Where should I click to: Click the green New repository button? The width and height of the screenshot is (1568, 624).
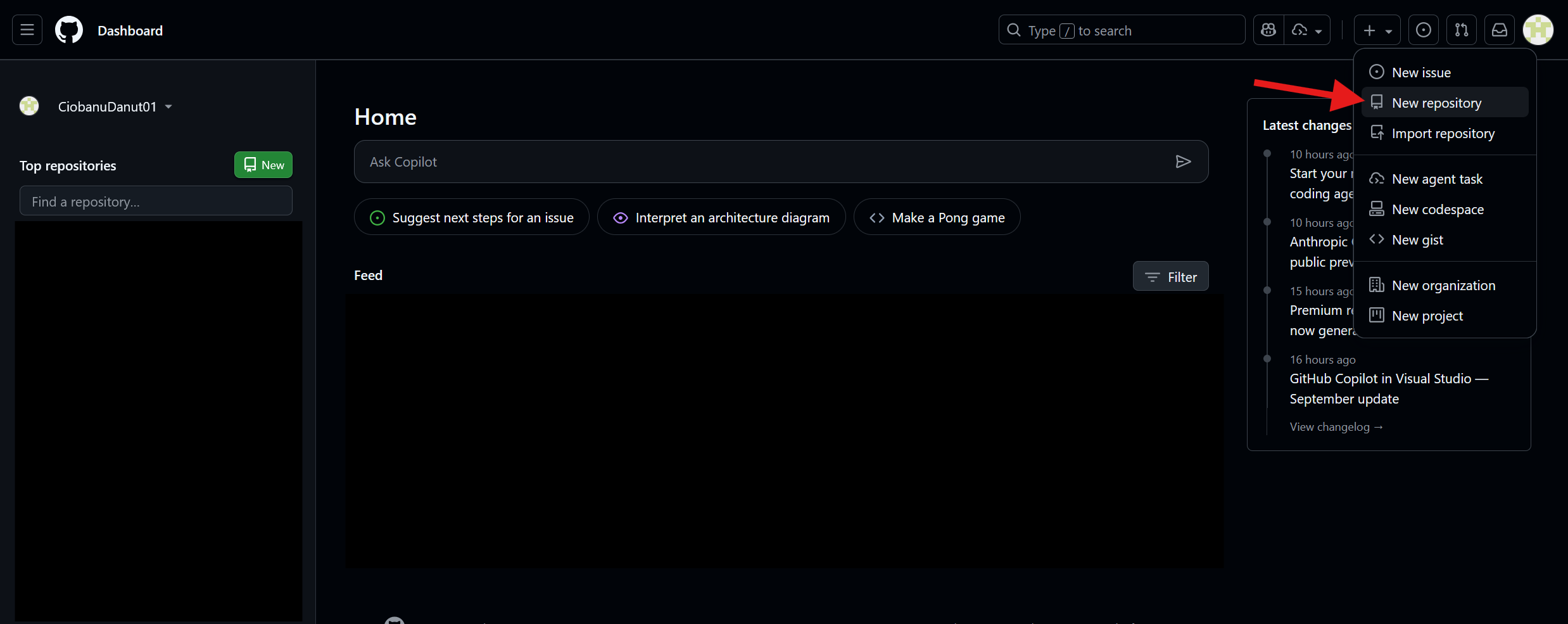[263, 165]
